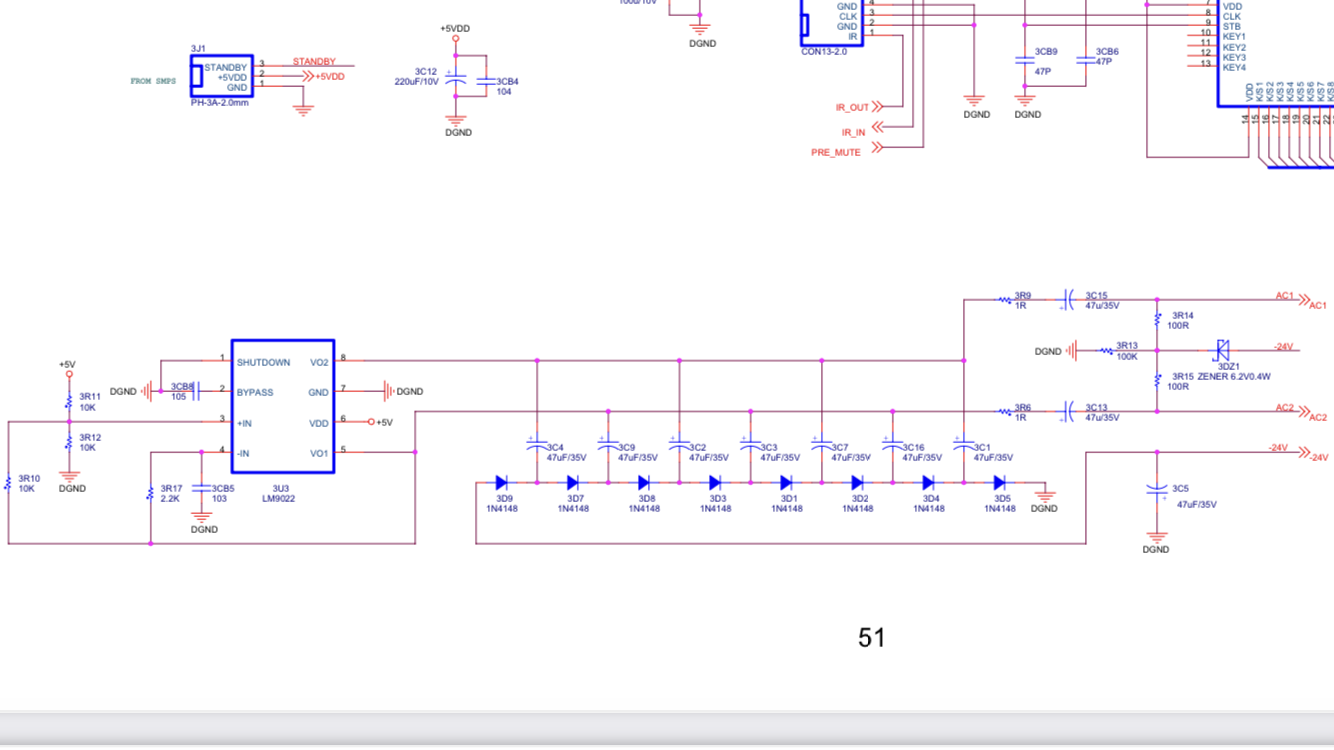Image resolution: width=1334 pixels, height=750 pixels.
Task: Click the gray bar below the page
Action: (x=667, y=729)
